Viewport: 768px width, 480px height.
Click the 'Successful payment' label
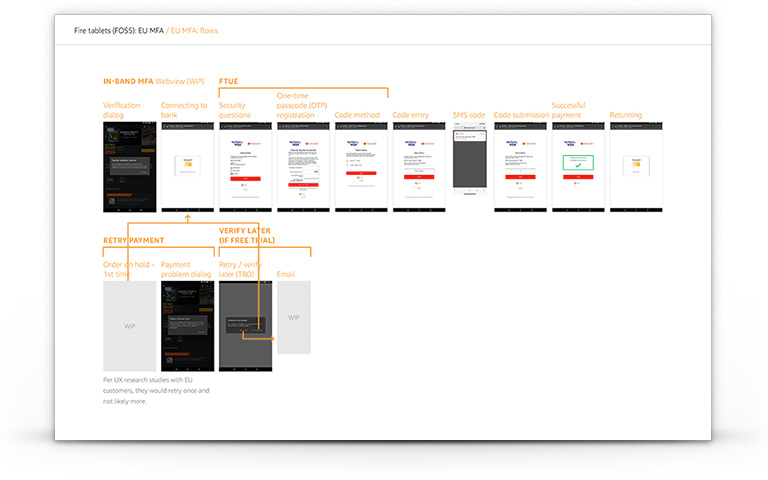pyautogui.click(x=568, y=110)
